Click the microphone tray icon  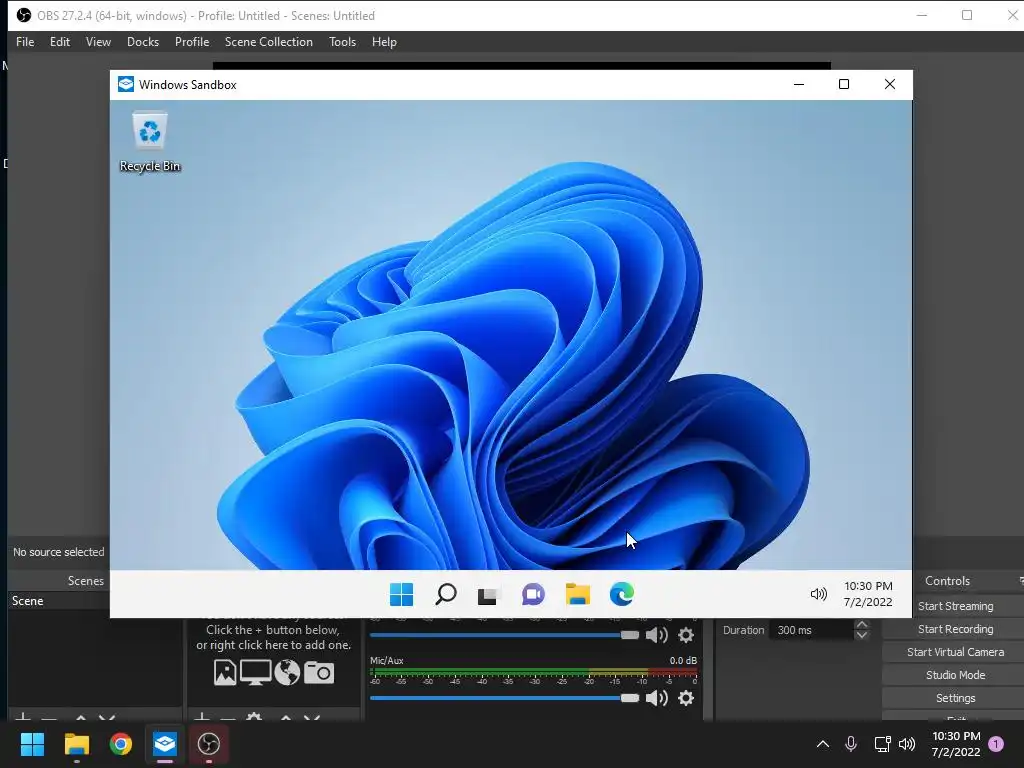point(850,744)
